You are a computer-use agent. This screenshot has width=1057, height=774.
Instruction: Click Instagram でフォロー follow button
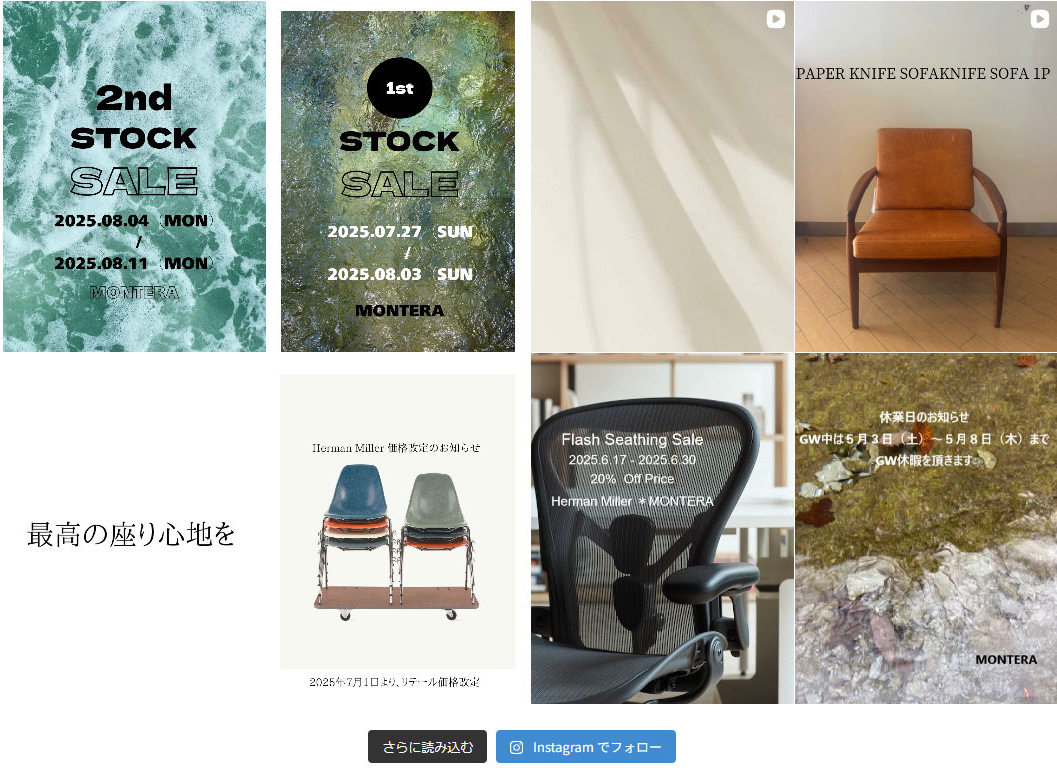pos(586,747)
